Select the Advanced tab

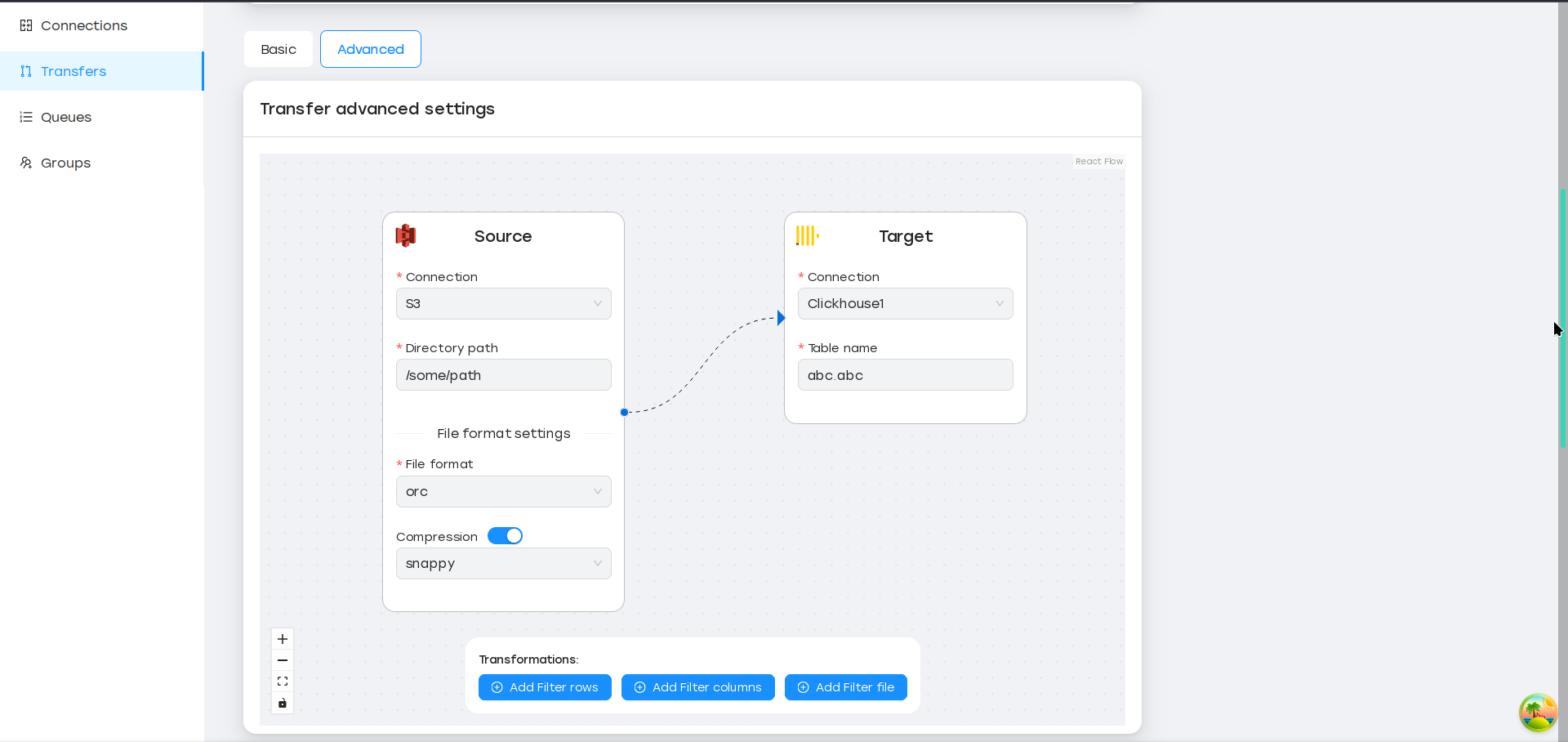pyautogui.click(x=371, y=49)
